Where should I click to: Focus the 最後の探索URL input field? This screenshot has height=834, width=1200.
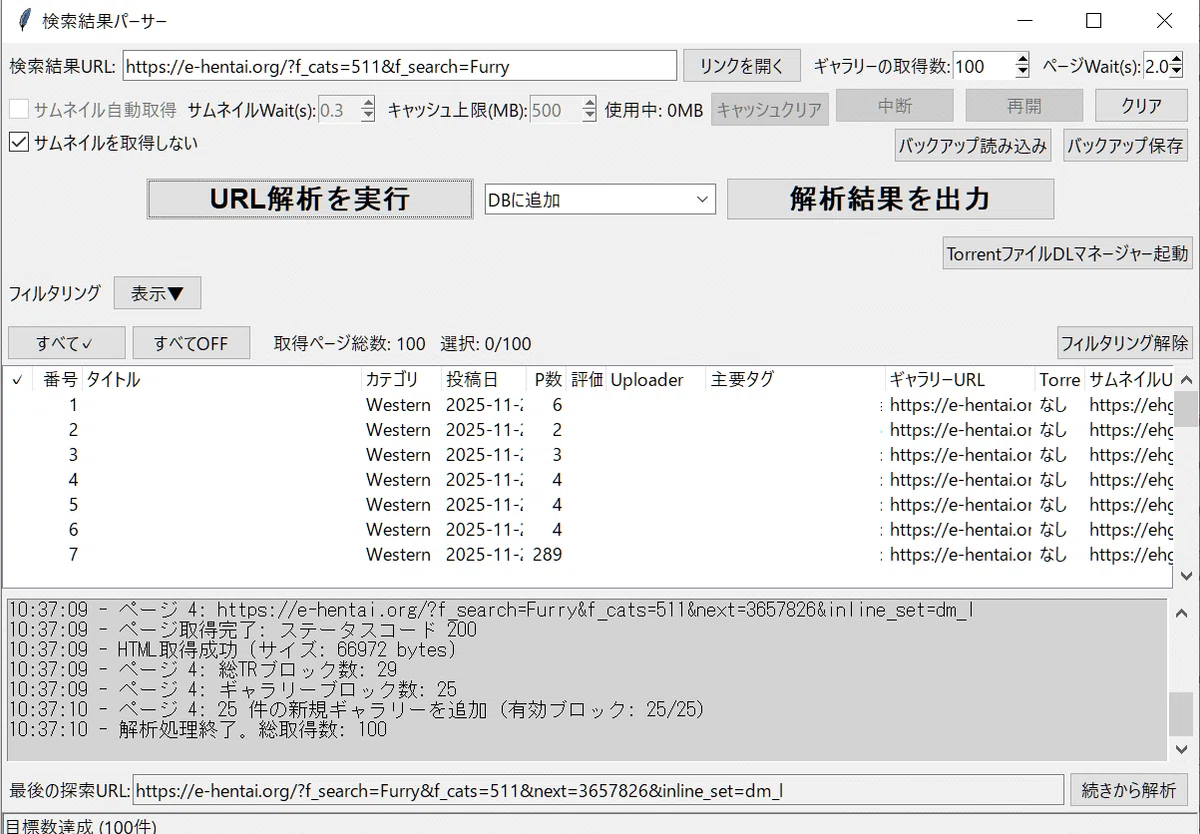(598, 790)
